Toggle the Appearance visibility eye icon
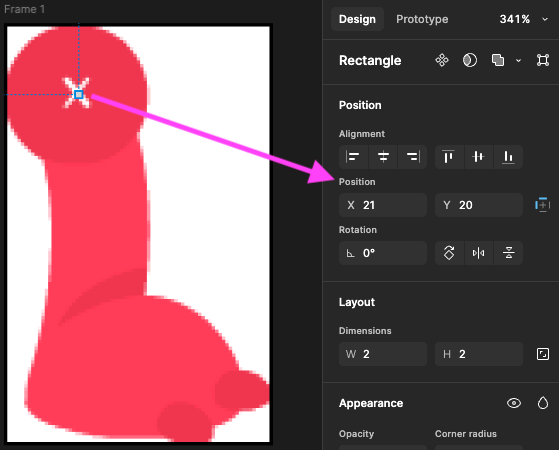The width and height of the screenshot is (559, 450). point(514,403)
